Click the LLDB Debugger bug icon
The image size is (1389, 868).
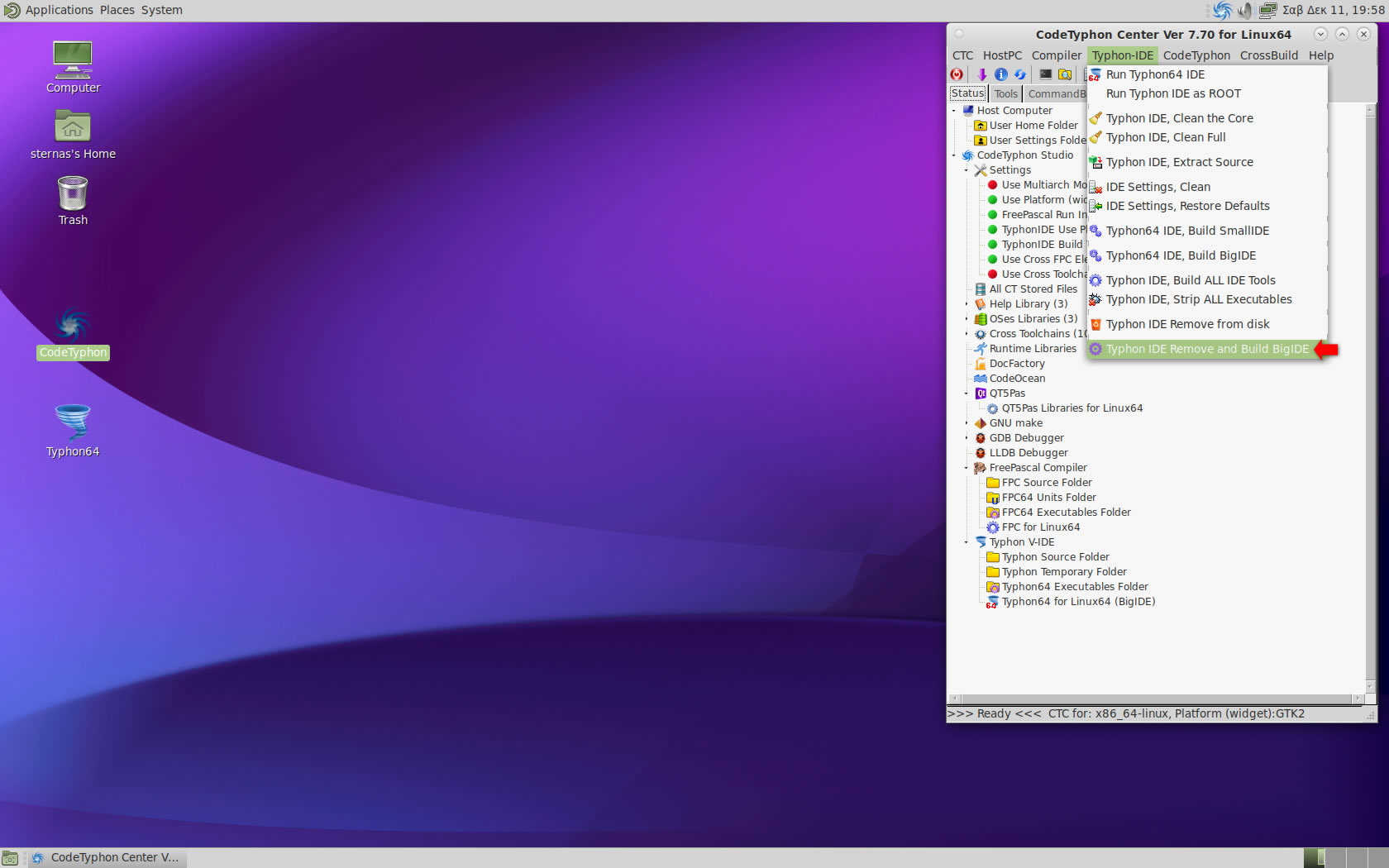coord(981,453)
